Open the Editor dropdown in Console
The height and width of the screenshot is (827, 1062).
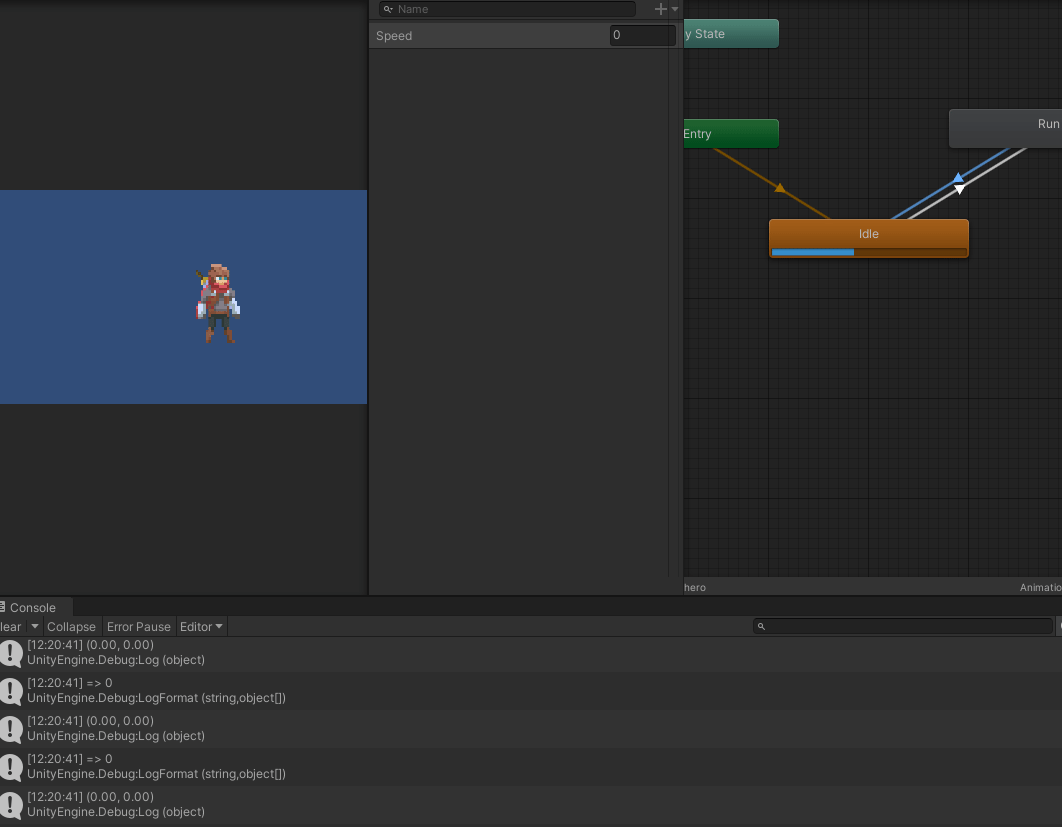point(201,627)
